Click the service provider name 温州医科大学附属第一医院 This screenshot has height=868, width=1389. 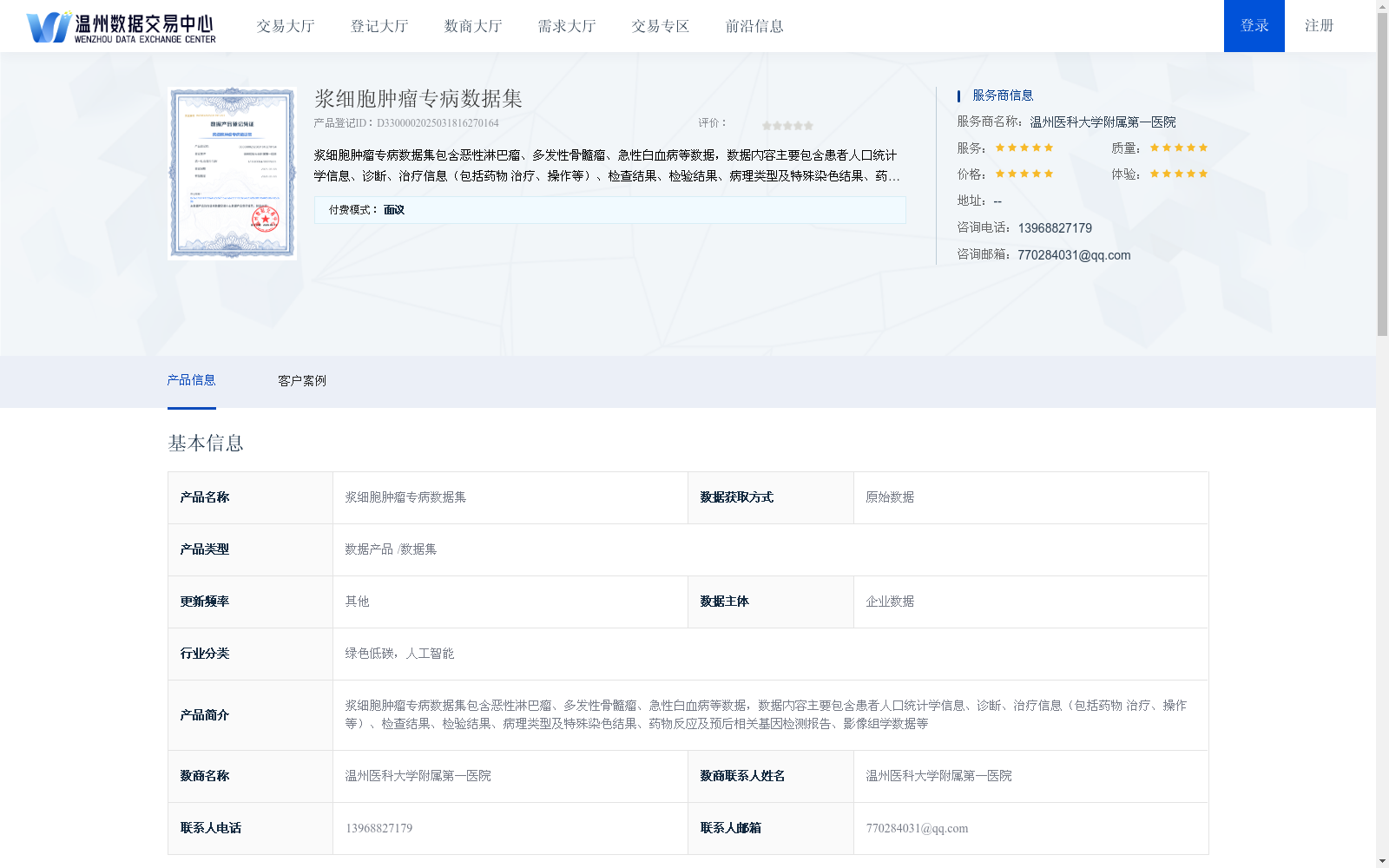(x=1103, y=122)
